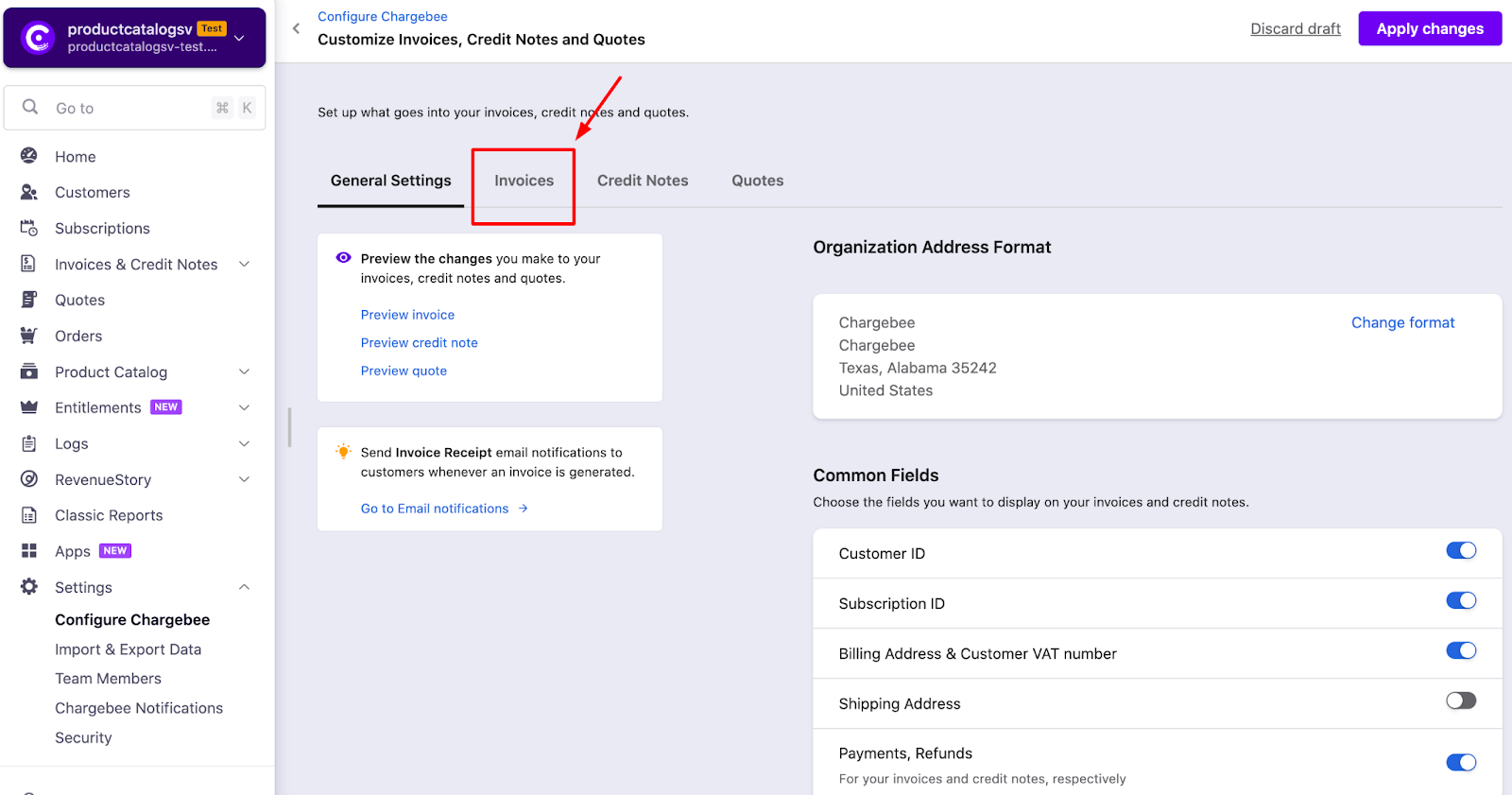Expand the Product Catalog submenu chevron
This screenshot has width=1512, height=795.
[244, 372]
